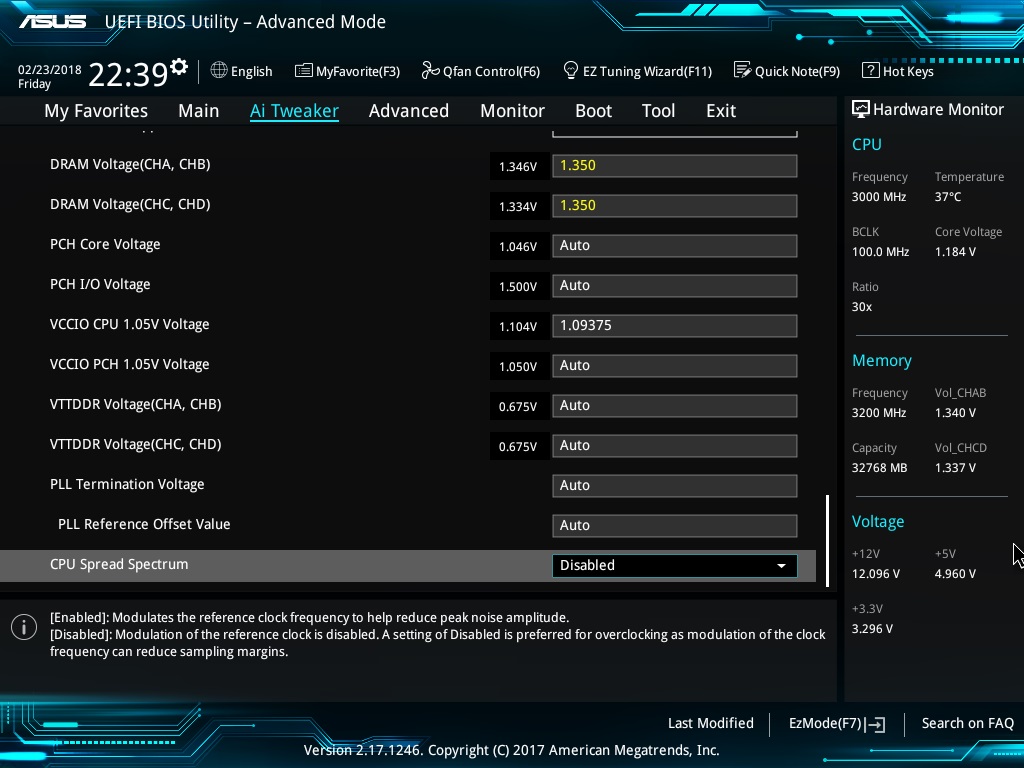1024x768 pixels.
Task: Select the PCH Core Voltage Auto field
Action: click(x=675, y=246)
